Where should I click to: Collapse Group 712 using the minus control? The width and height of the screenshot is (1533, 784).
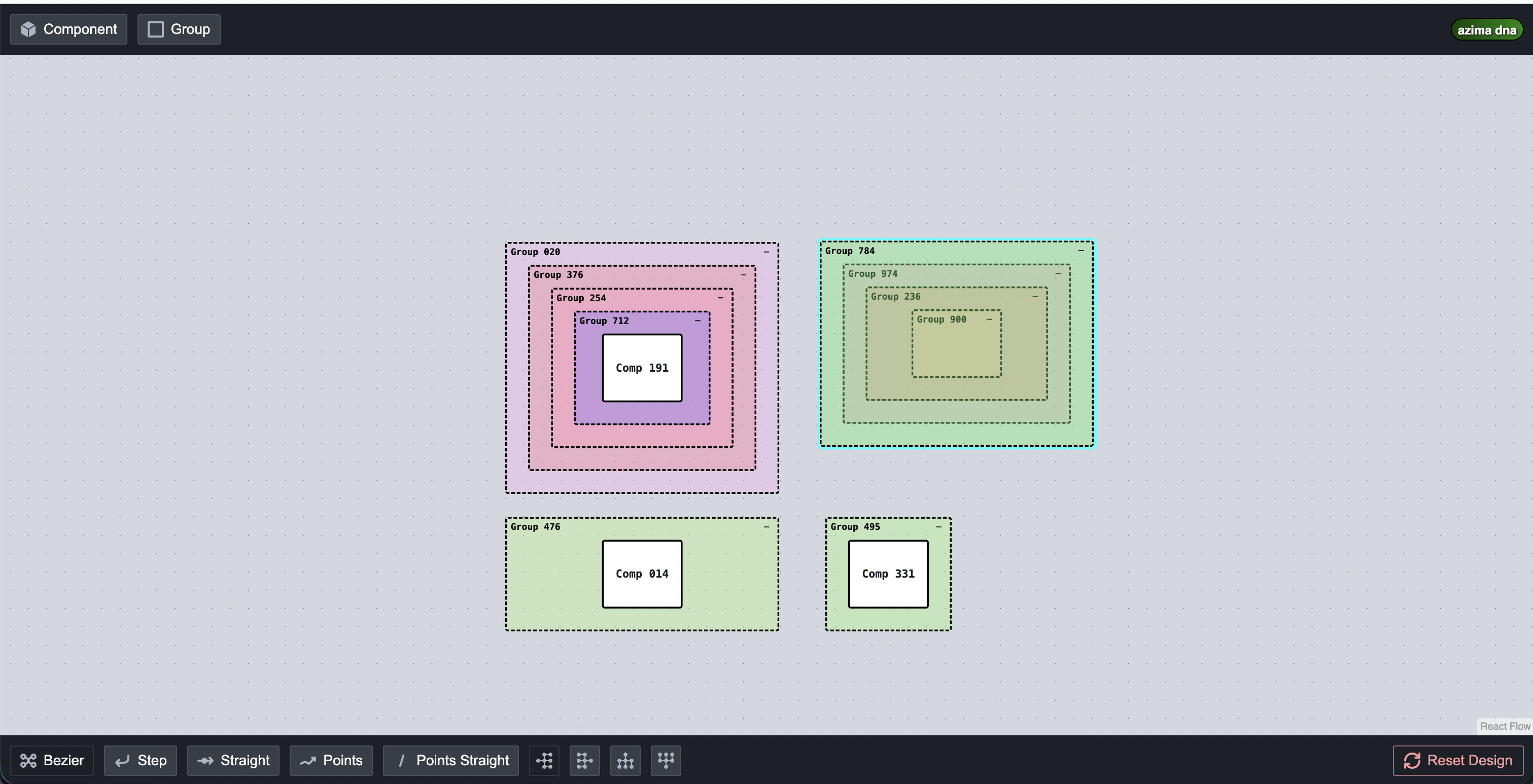(x=697, y=320)
